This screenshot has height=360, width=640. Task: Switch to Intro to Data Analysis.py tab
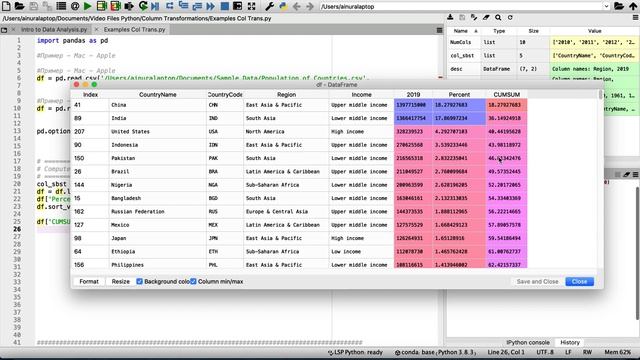pyautogui.click(x=54, y=30)
